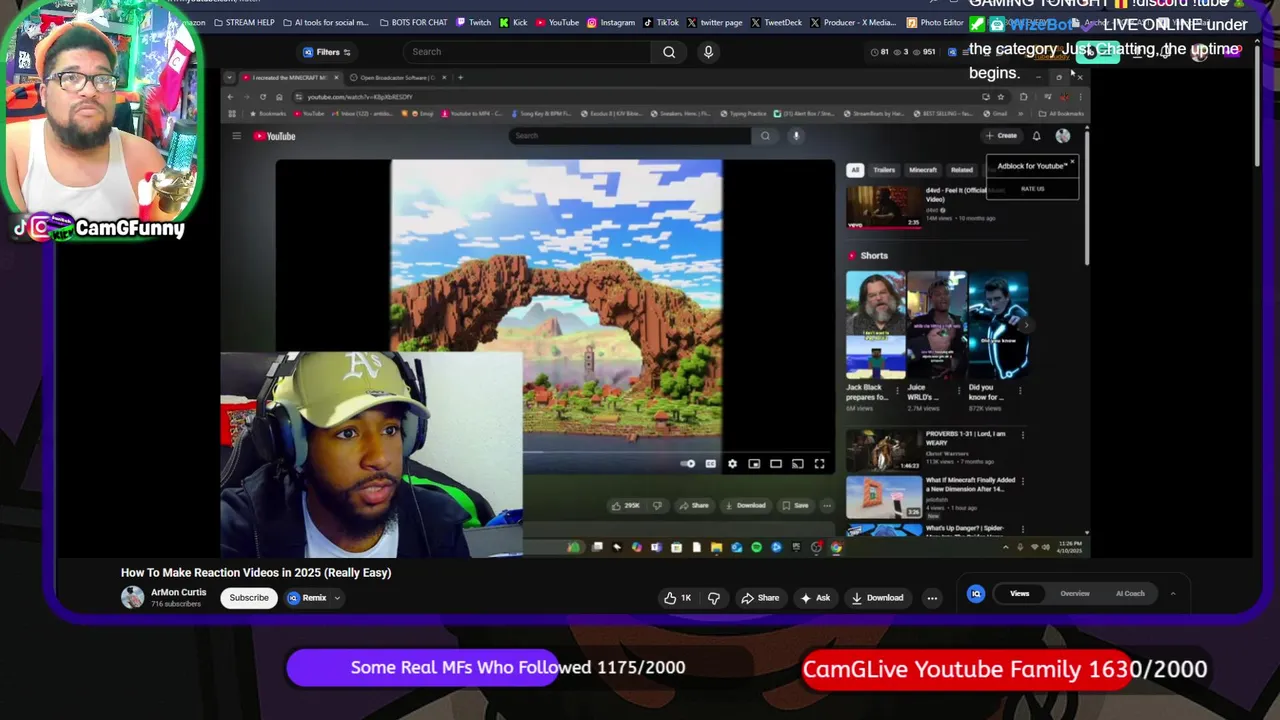This screenshot has height=720, width=1280.
Task: Open the ArMon Curtis channel avatar
Action: tap(132, 597)
